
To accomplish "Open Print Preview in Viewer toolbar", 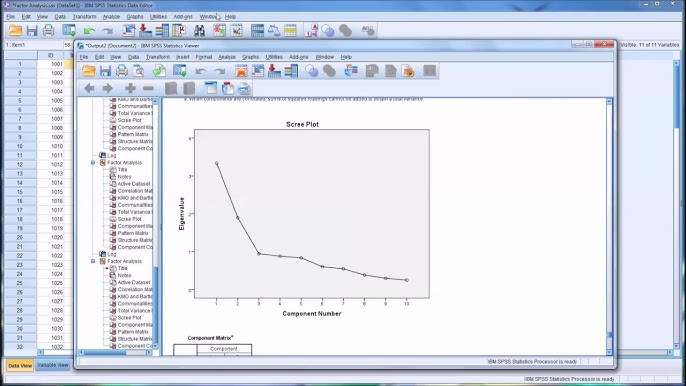I will click(x=139, y=71).
